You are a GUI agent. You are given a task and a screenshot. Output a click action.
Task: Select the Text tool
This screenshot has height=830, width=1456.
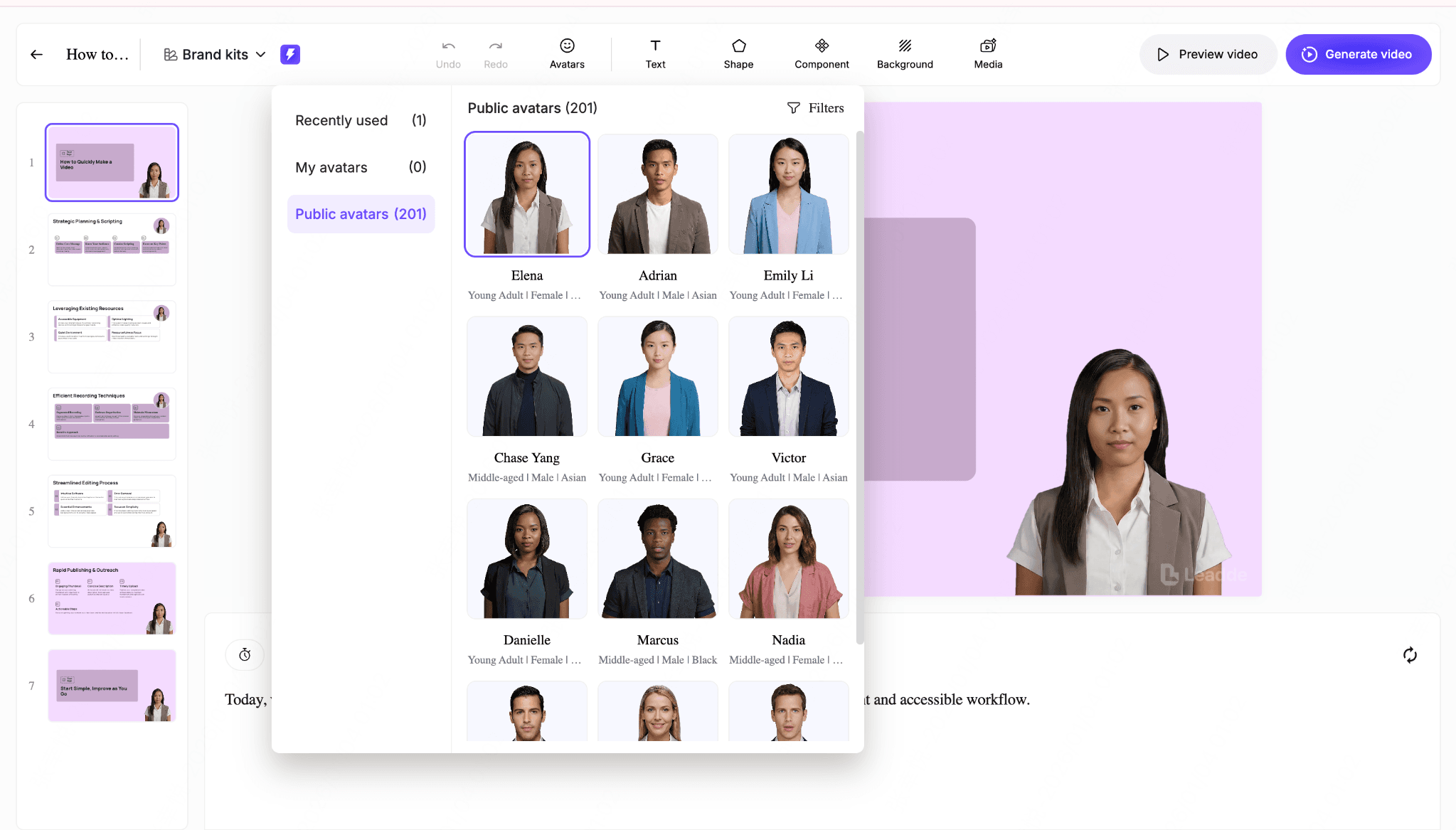(x=655, y=54)
